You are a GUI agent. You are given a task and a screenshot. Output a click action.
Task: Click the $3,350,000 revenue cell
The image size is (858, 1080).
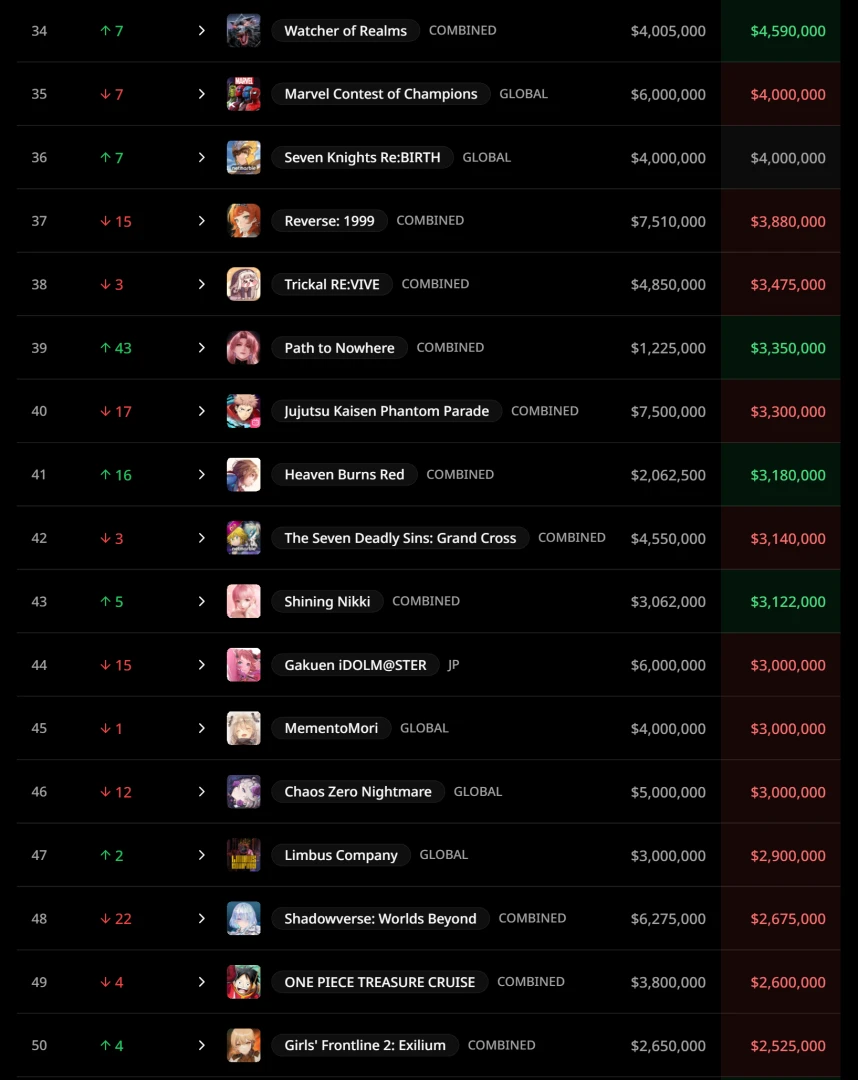tap(788, 348)
